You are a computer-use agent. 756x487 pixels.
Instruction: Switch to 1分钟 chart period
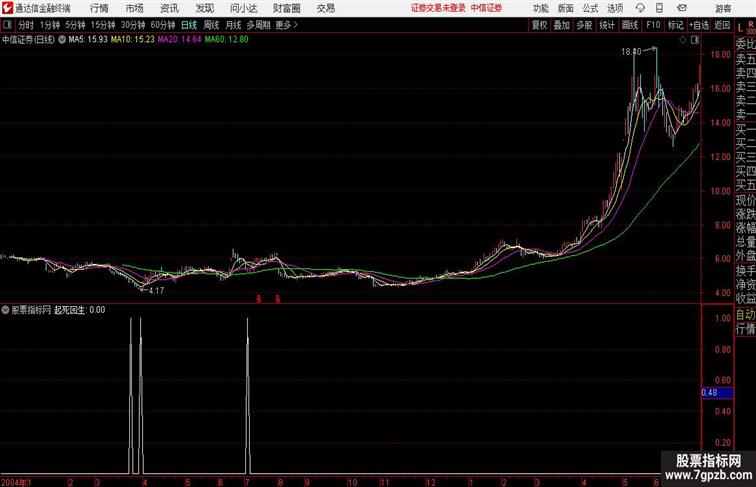pos(50,25)
